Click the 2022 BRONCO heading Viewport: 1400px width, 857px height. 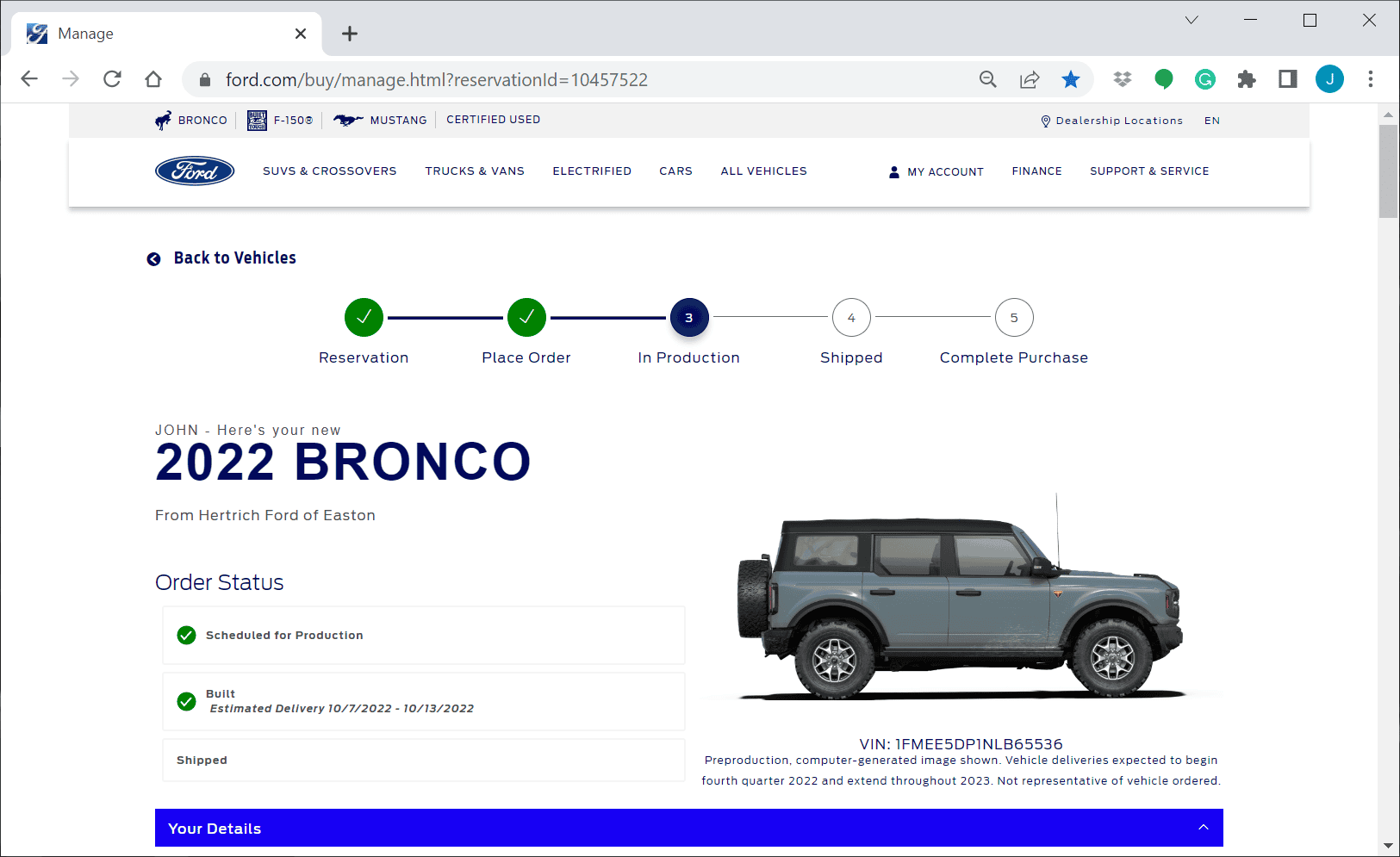tap(343, 463)
